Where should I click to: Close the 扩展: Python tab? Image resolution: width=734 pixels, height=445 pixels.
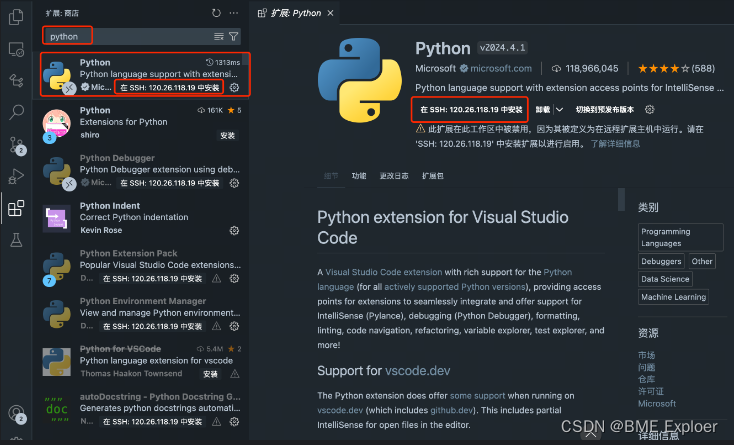click(x=330, y=13)
